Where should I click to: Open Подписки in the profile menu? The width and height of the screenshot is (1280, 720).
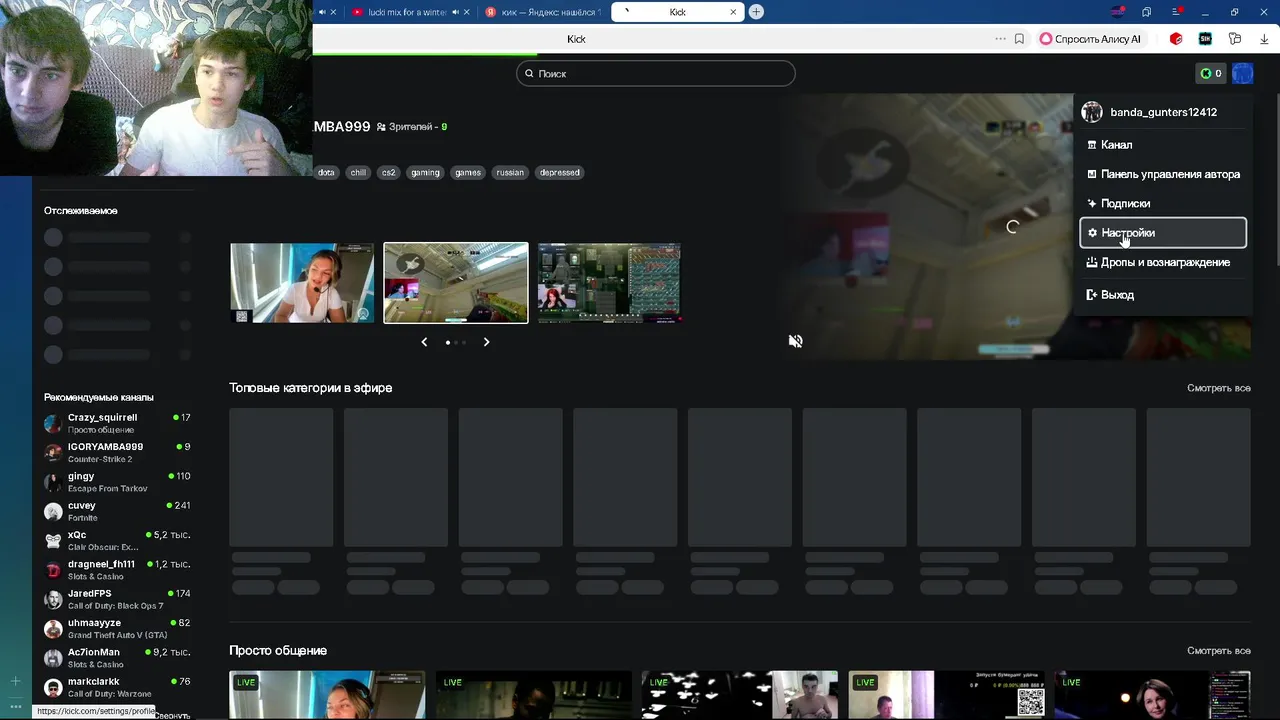tap(1163, 203)
